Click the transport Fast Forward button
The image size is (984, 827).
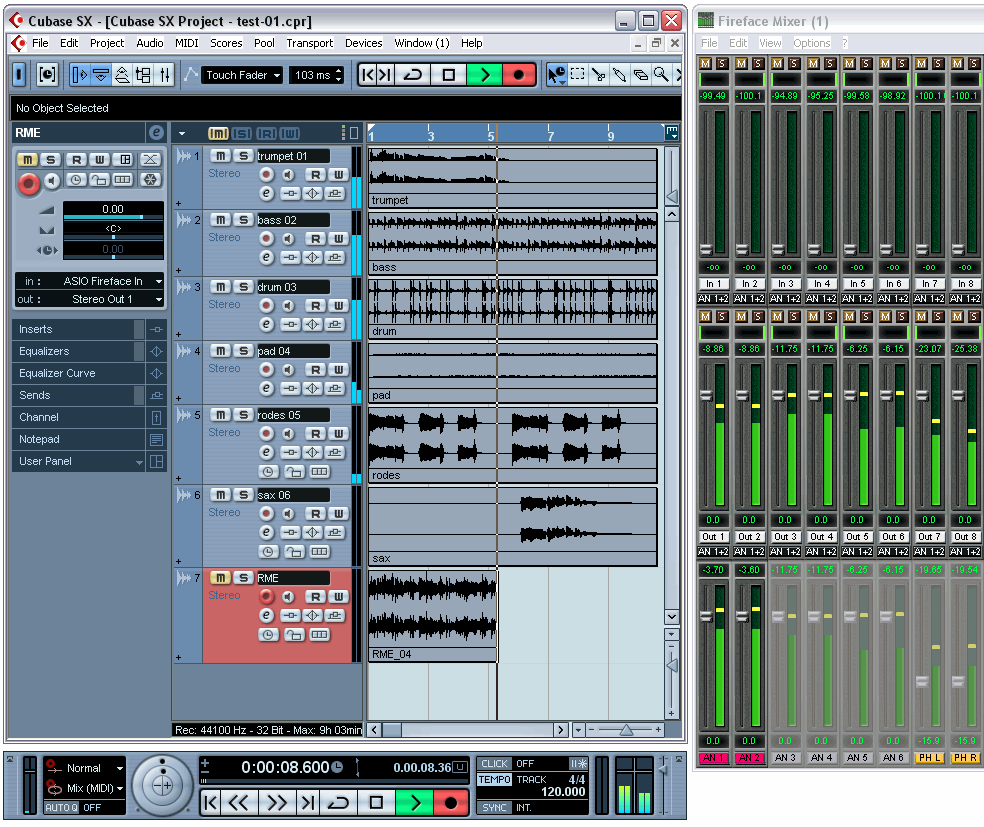click(x=276, y=803)
